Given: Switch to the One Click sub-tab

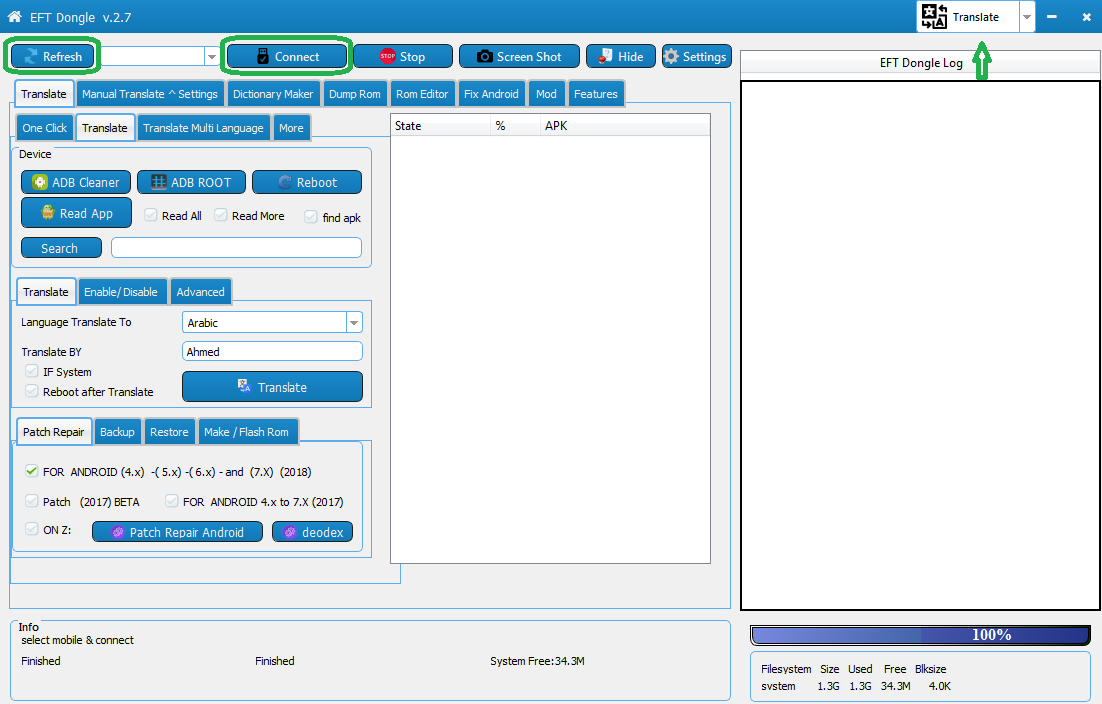Looking at the screenshot, I should coord(44,128).
